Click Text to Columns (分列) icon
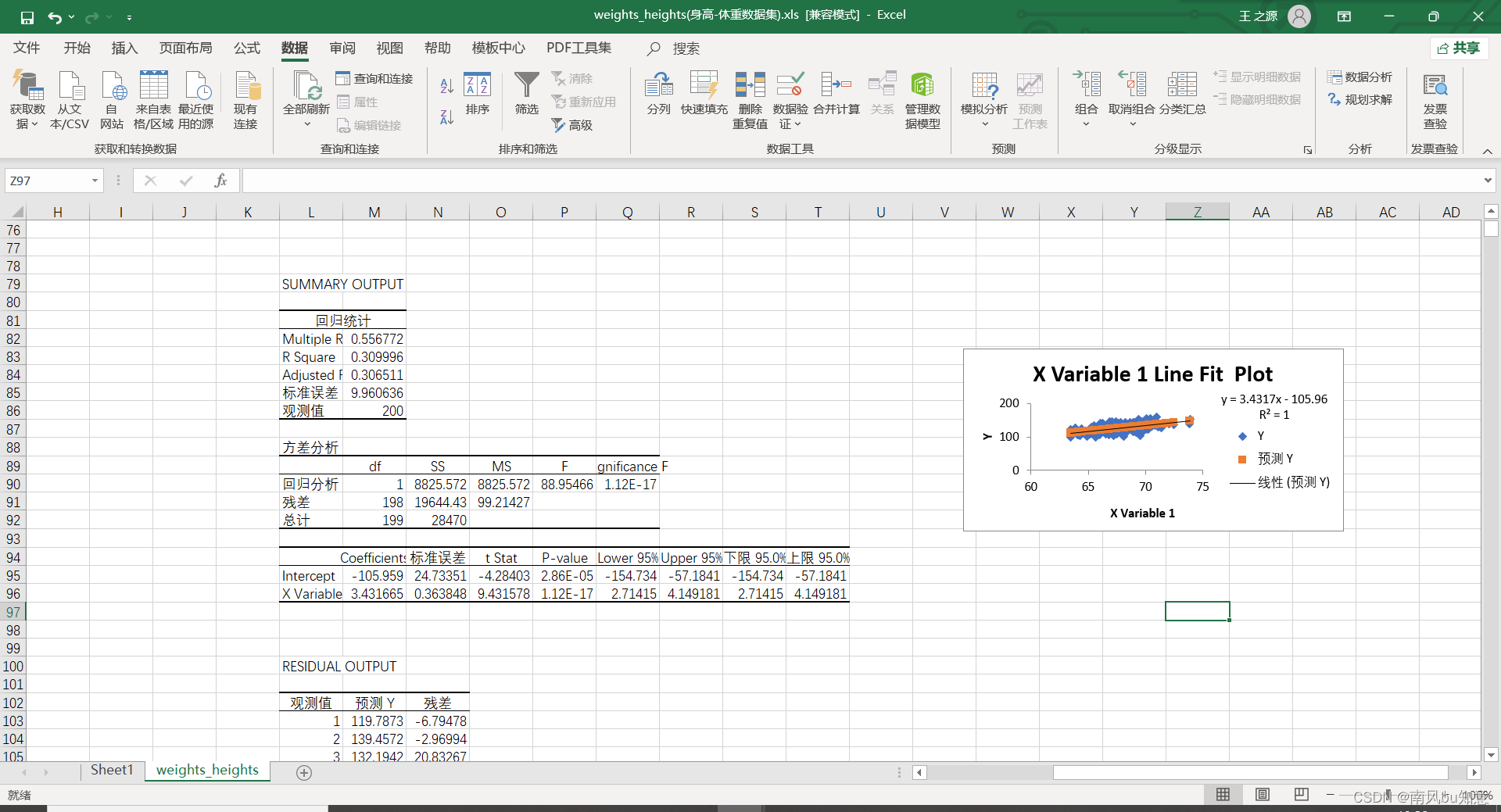This screenshot has width=1501, height=812. pyautogui.click(x=659, y=94)
